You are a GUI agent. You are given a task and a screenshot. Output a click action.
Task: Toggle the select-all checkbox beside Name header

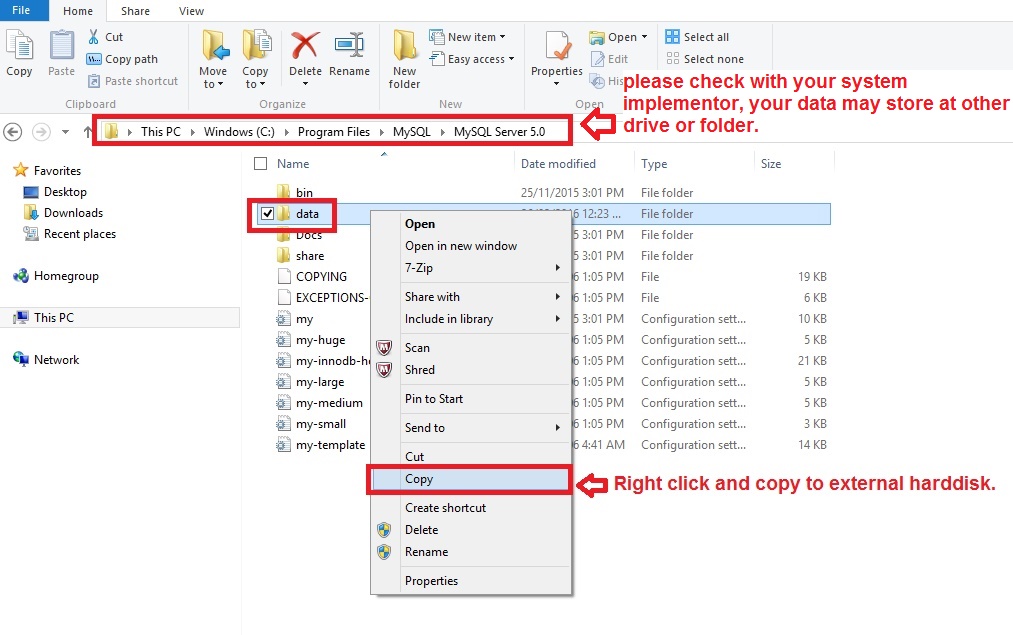click(261, 164)
